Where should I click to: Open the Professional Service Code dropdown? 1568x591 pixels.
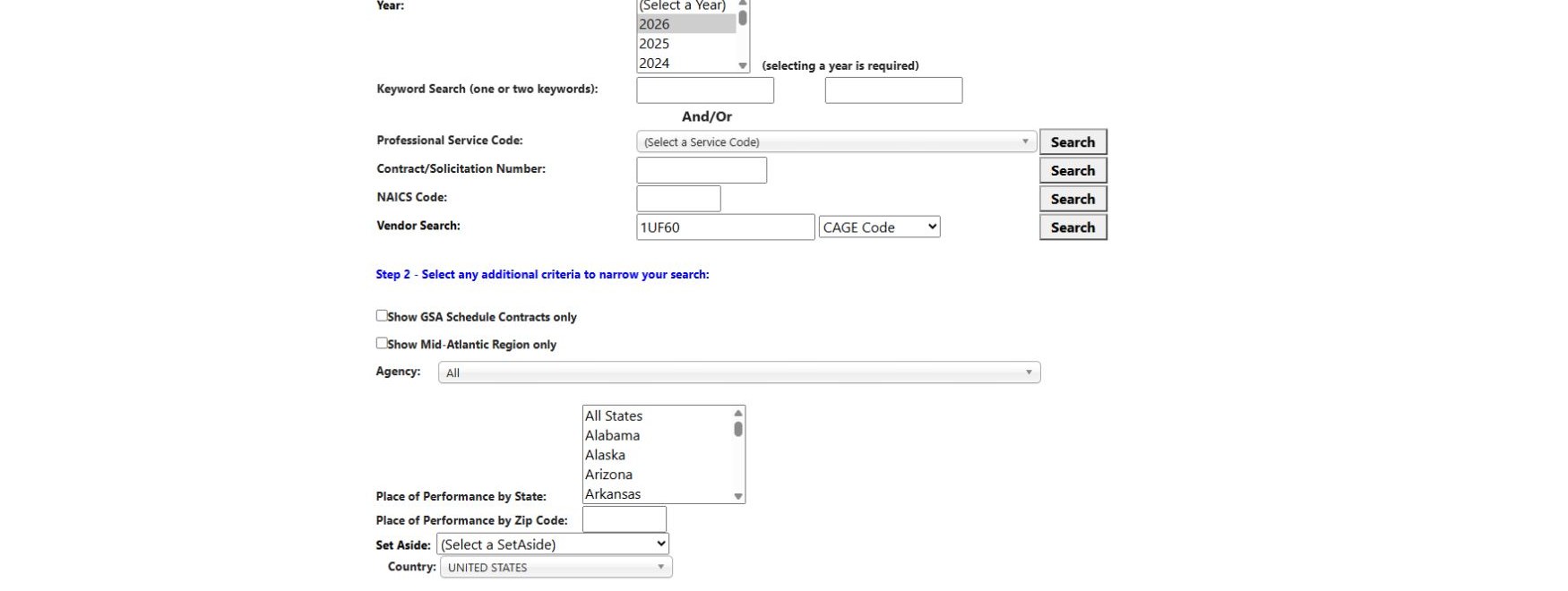(x=836, y=141)
